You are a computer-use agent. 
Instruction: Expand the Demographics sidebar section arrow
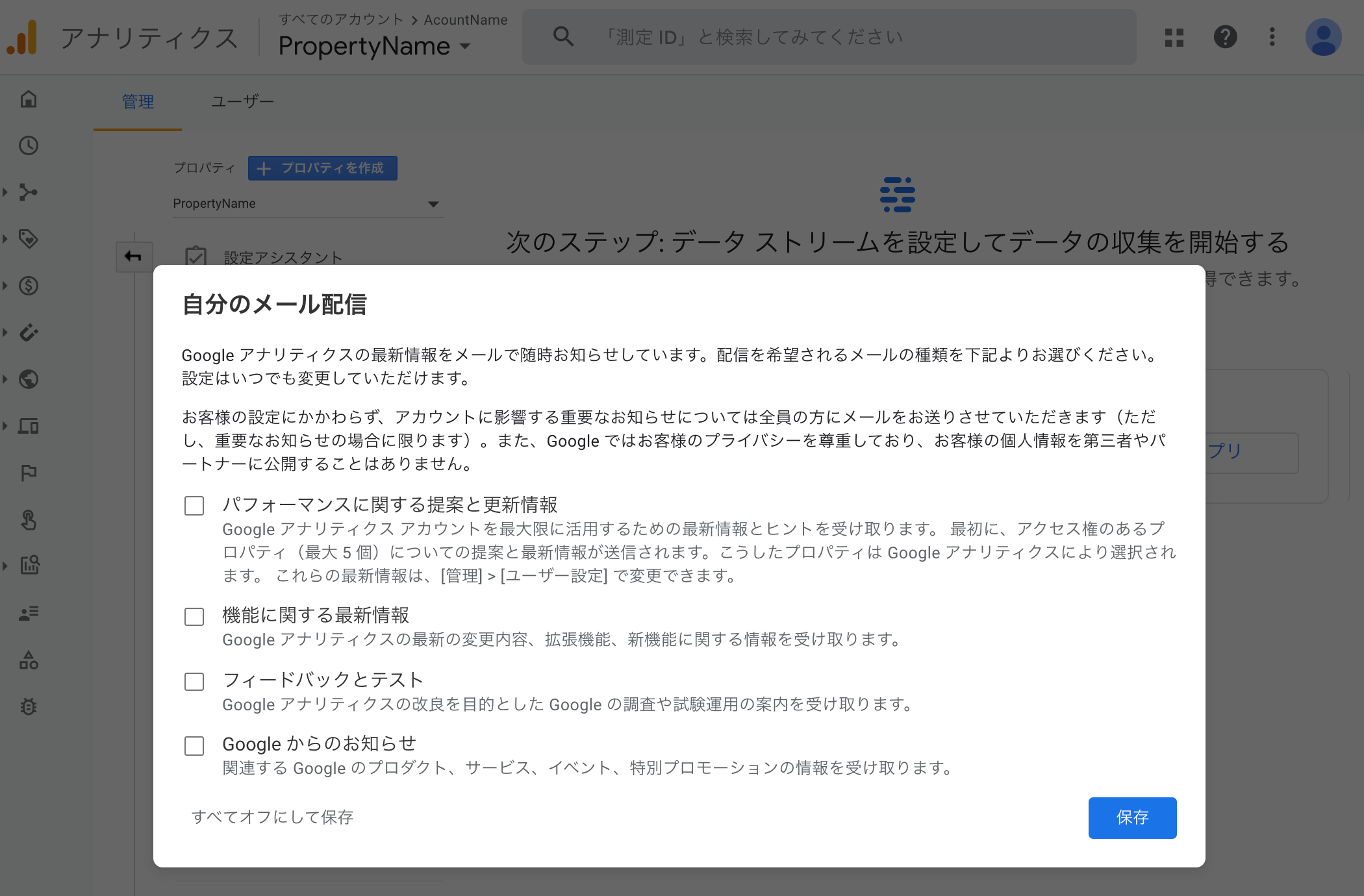pos(5,379)
